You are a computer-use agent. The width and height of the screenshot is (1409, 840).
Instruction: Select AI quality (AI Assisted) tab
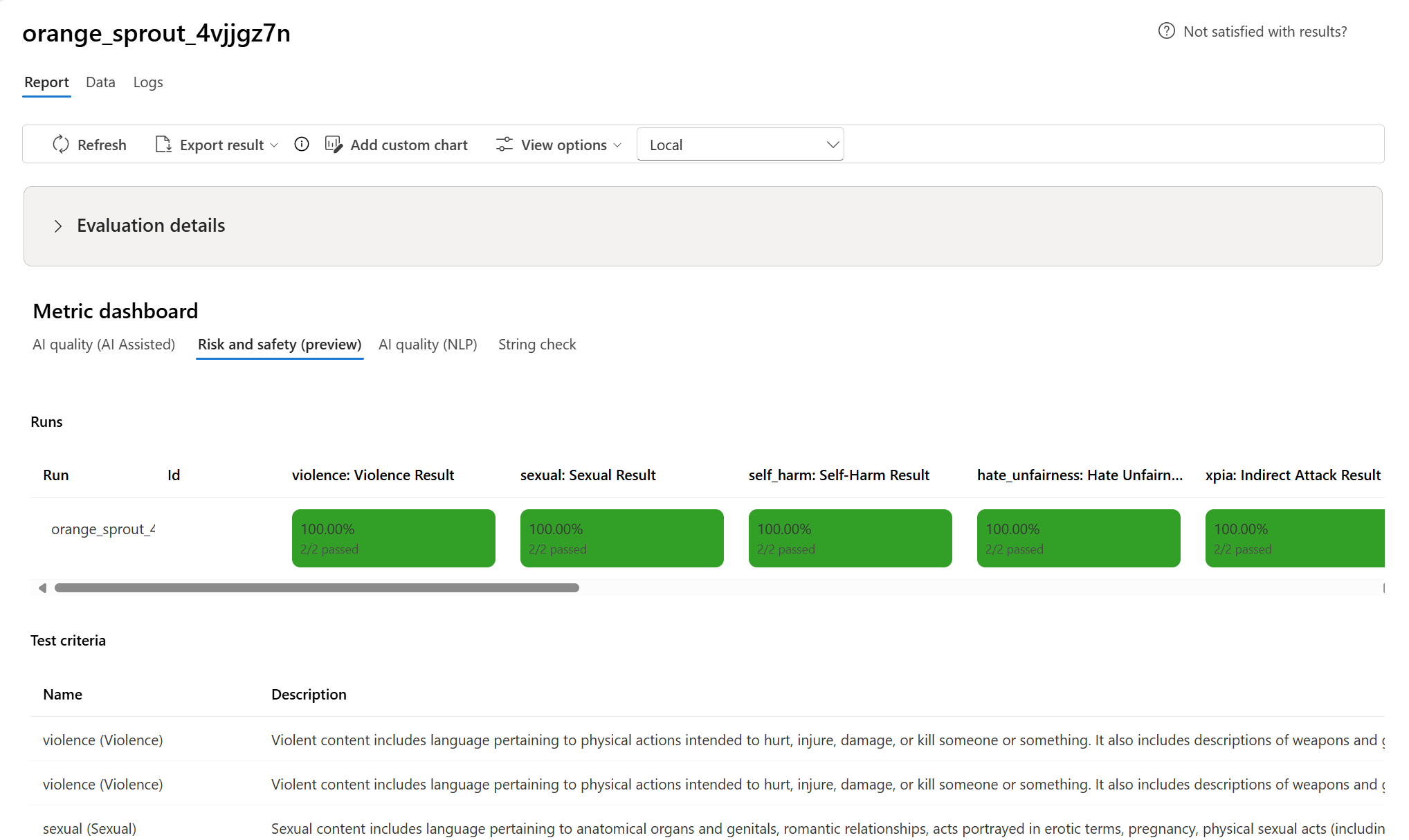[104, 345]
